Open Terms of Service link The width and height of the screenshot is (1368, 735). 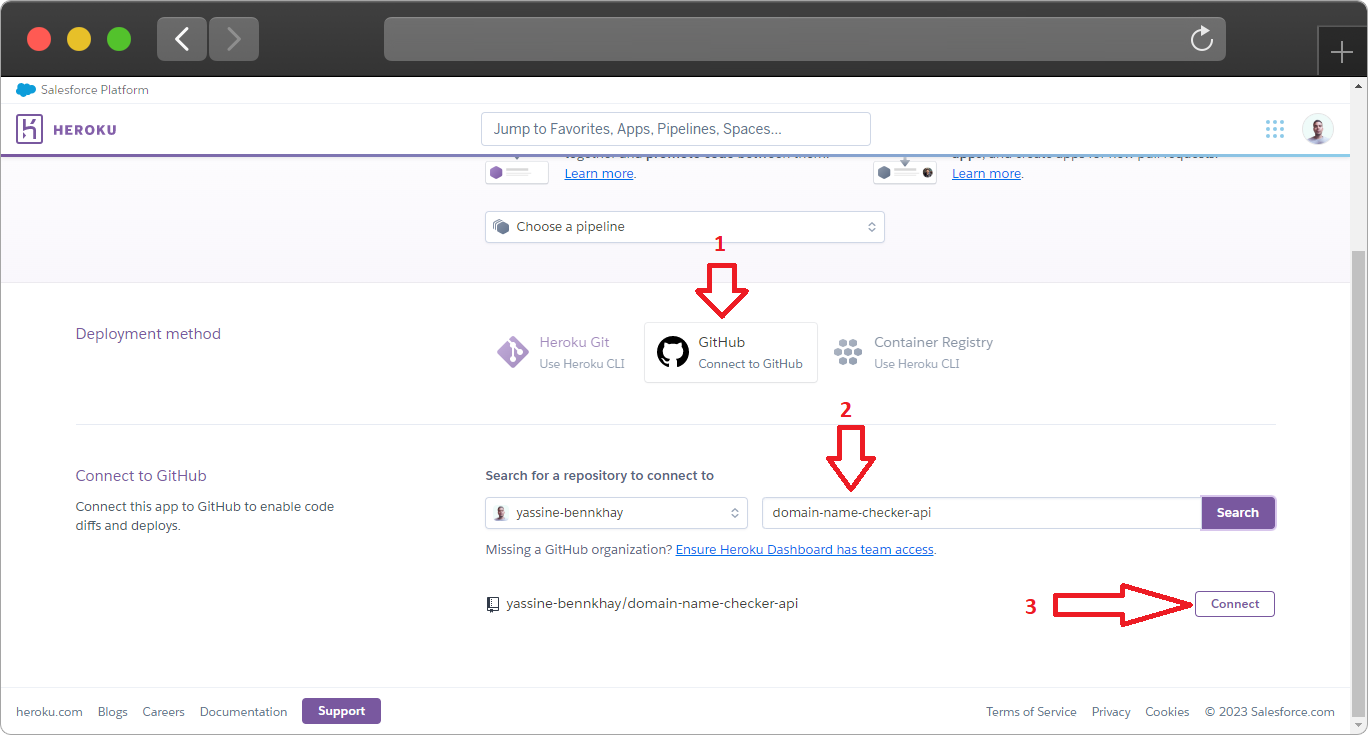(1031, 712)
